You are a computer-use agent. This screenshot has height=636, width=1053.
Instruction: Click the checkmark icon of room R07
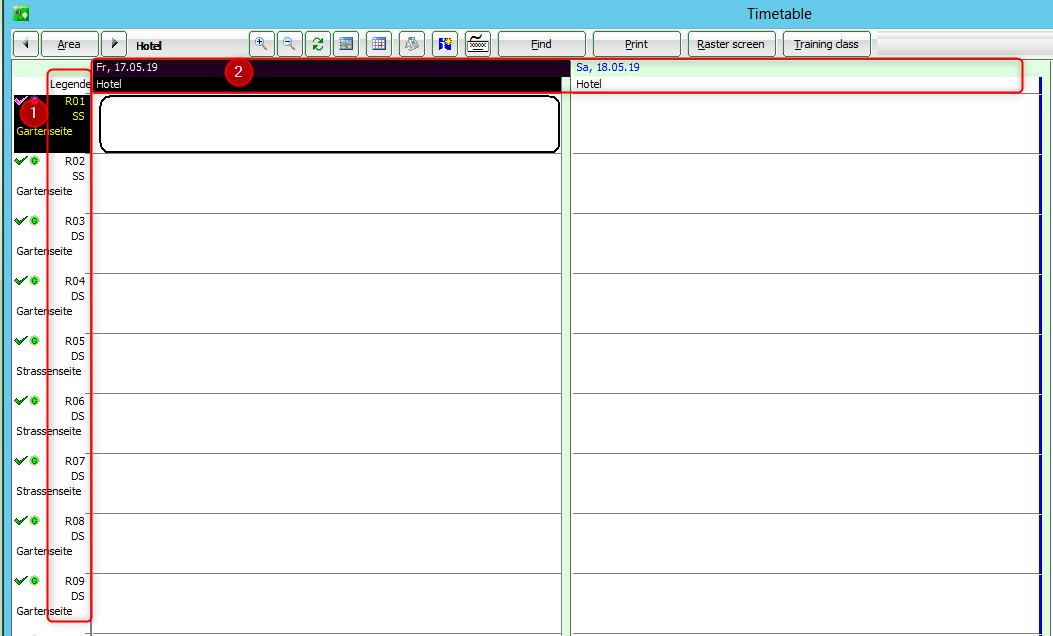[20, 460]
